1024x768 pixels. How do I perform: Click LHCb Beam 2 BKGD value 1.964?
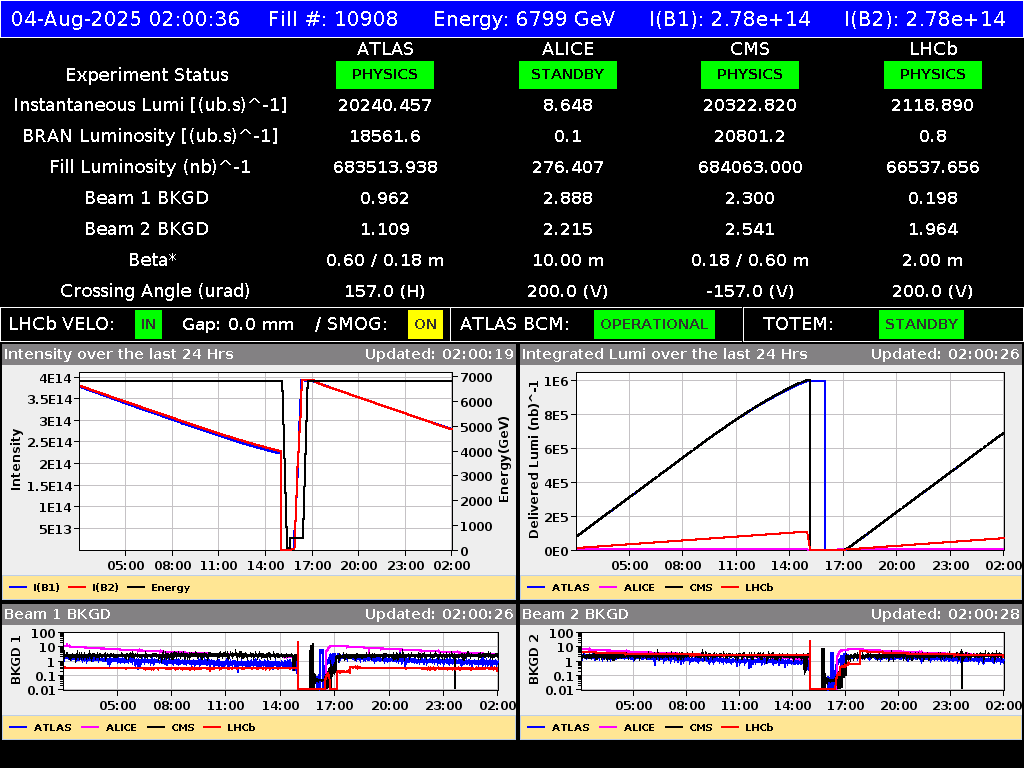(x=933, y=229)
